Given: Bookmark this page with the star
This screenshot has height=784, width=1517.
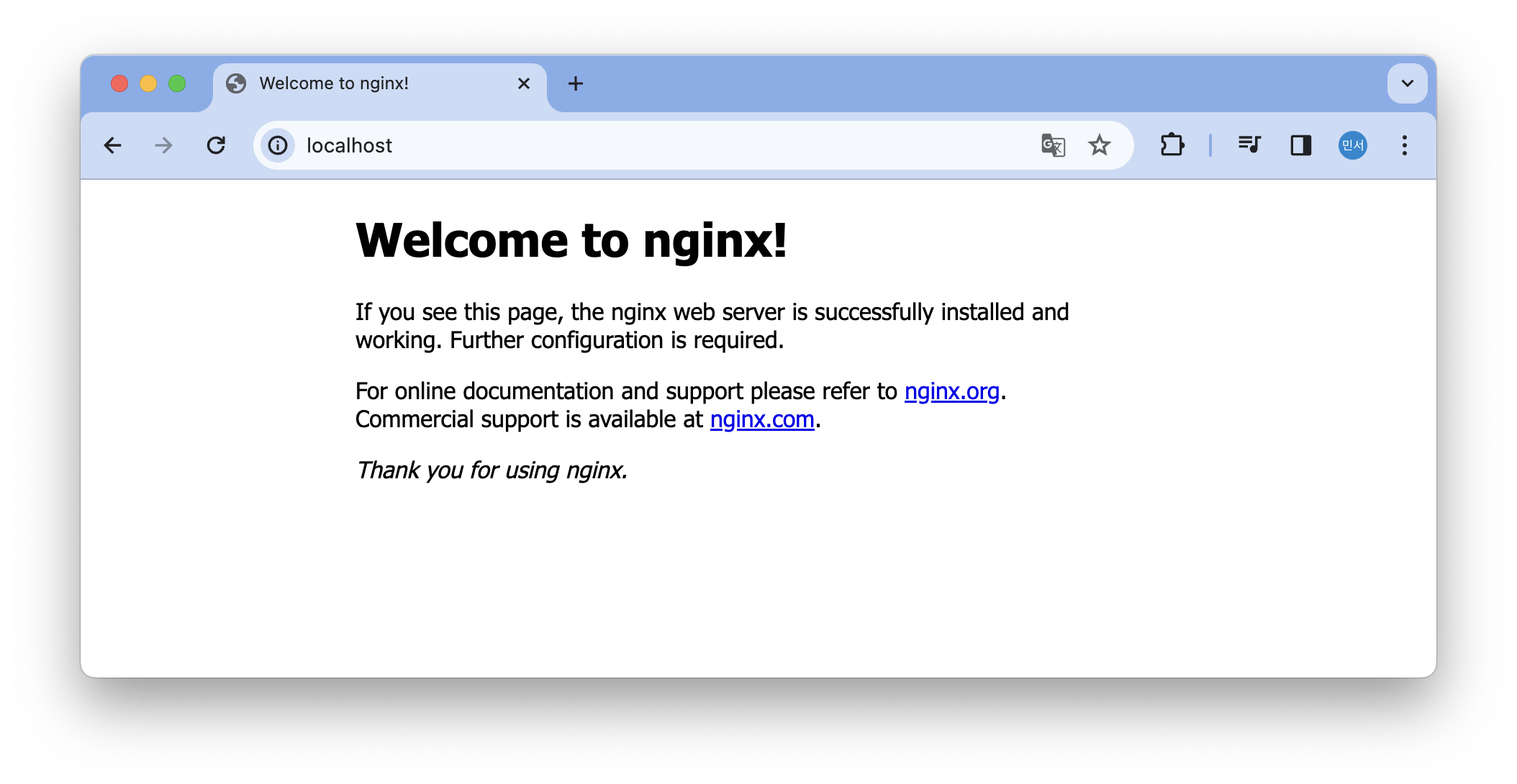Looking at the screenshot, I should tap(1099, 145).
